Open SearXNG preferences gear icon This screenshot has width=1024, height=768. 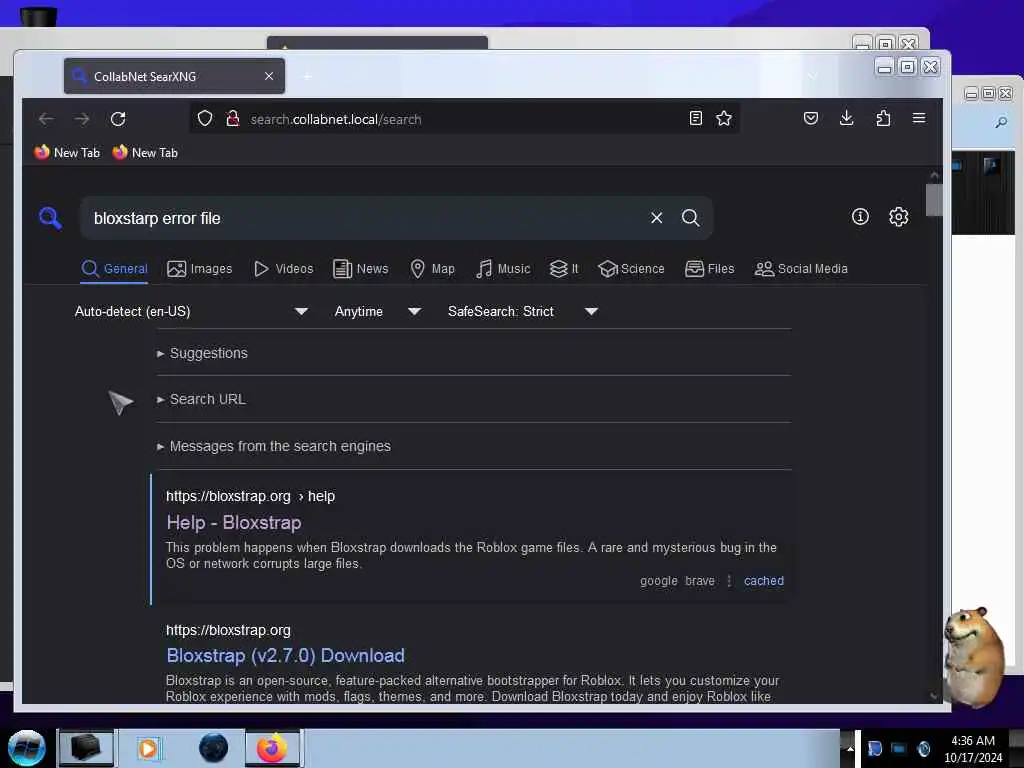coord(899,217)
